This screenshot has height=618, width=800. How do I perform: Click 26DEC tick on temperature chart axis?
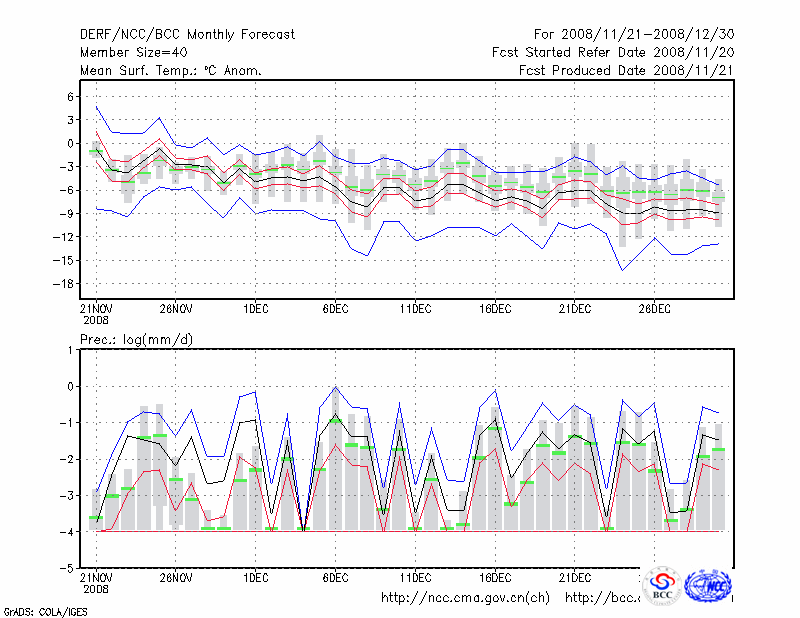click(x=655, y=309)
